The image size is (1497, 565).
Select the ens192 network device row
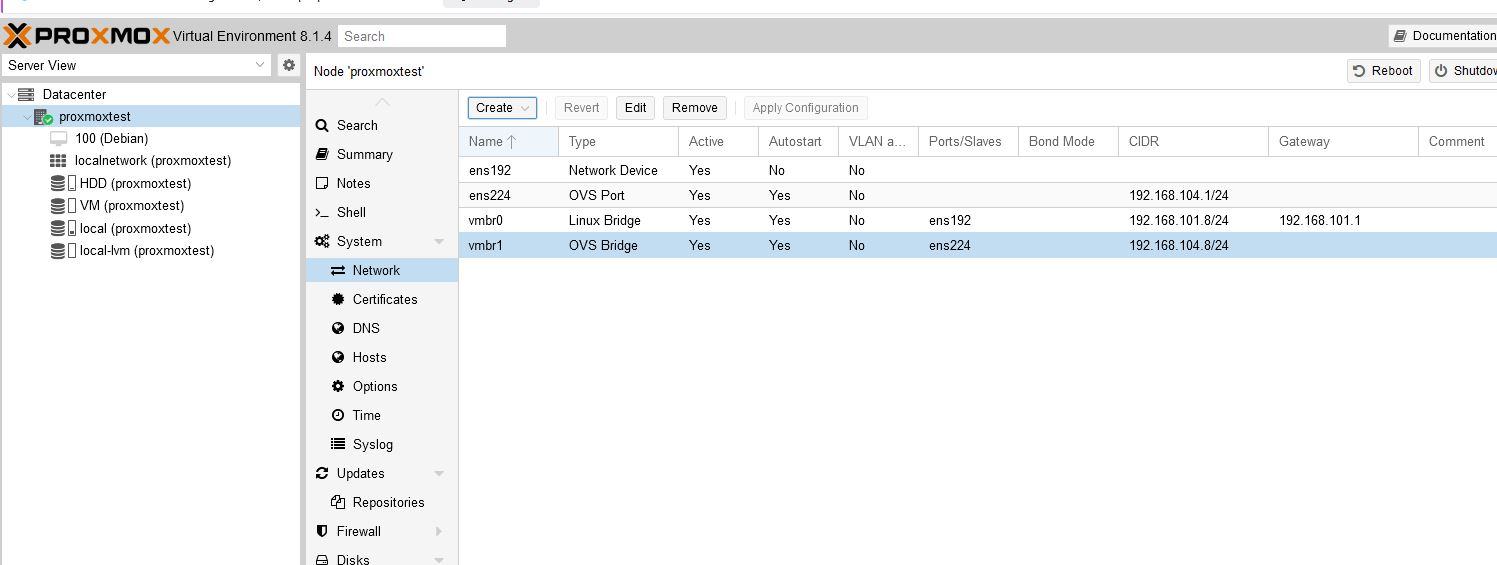tap(978, 170)
